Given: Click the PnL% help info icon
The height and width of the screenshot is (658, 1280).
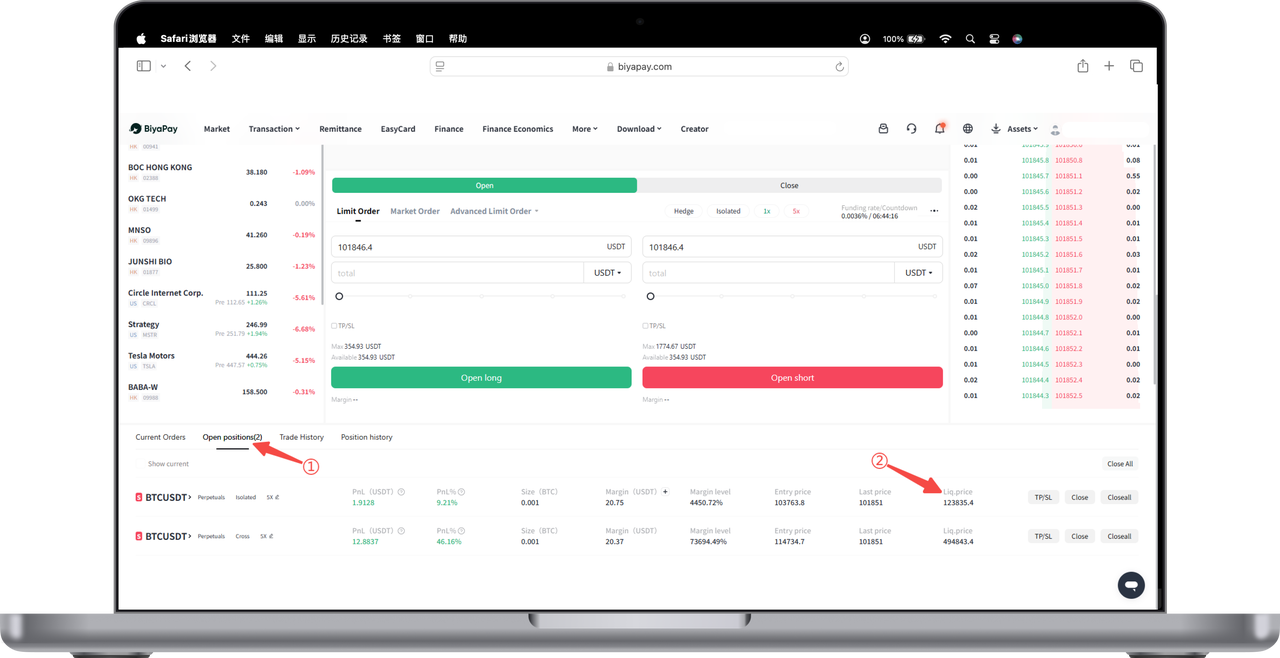Looking at the screenshot, I should [x=462, y=492].
